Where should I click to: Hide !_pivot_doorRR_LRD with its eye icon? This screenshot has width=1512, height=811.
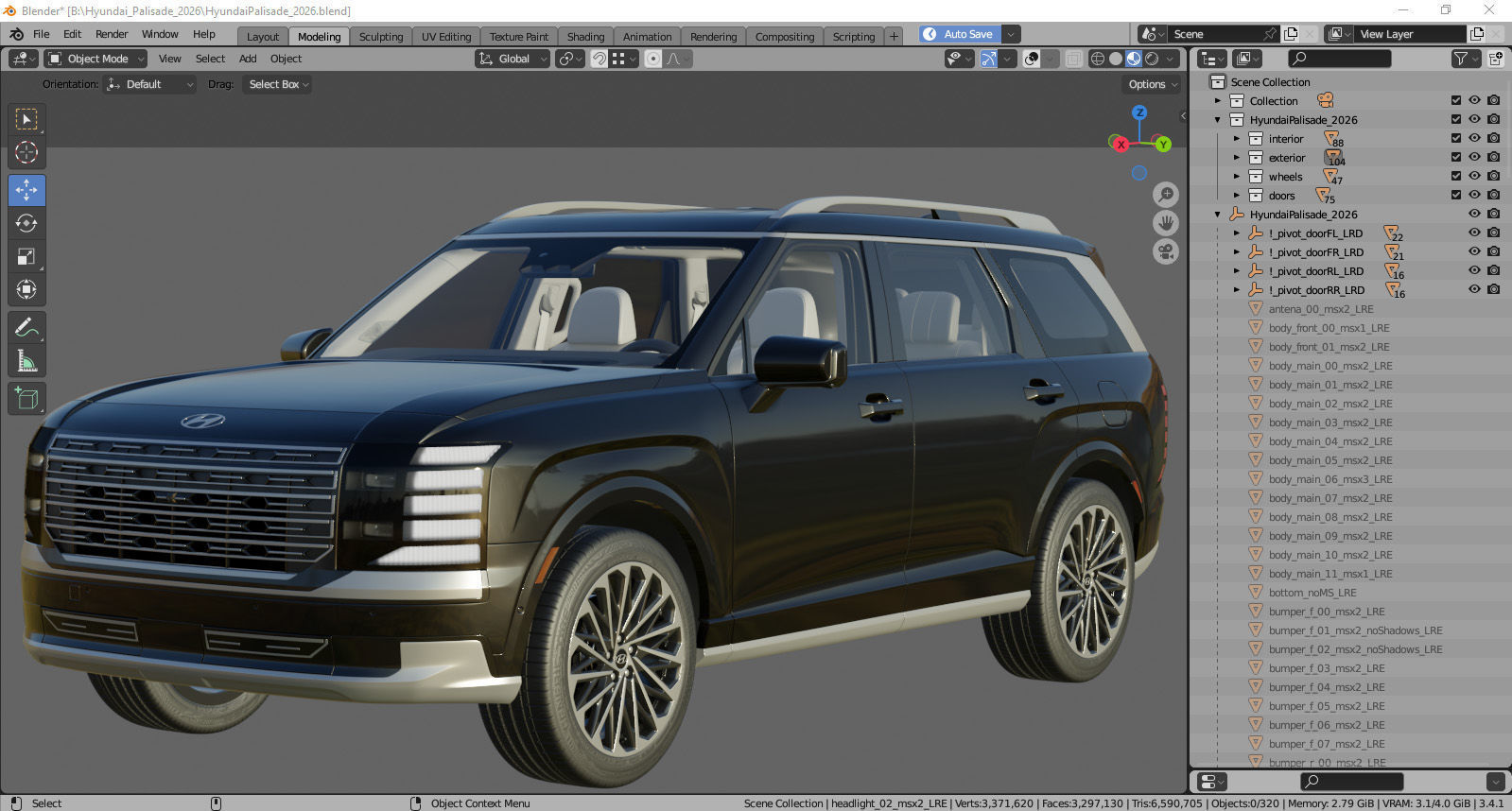click(1474, 289)
